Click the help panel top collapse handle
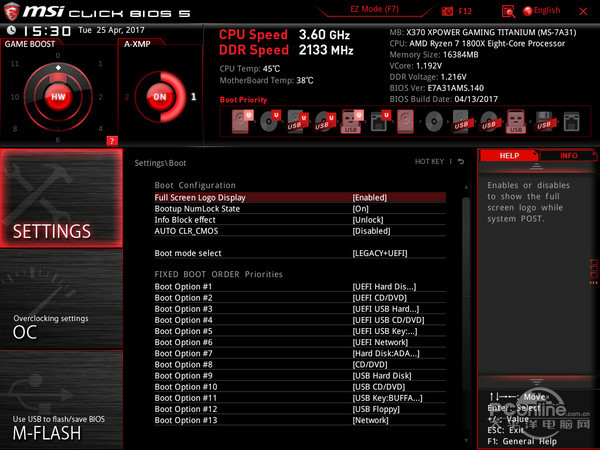This screenshot has width=600, height=450. (536, 166)
